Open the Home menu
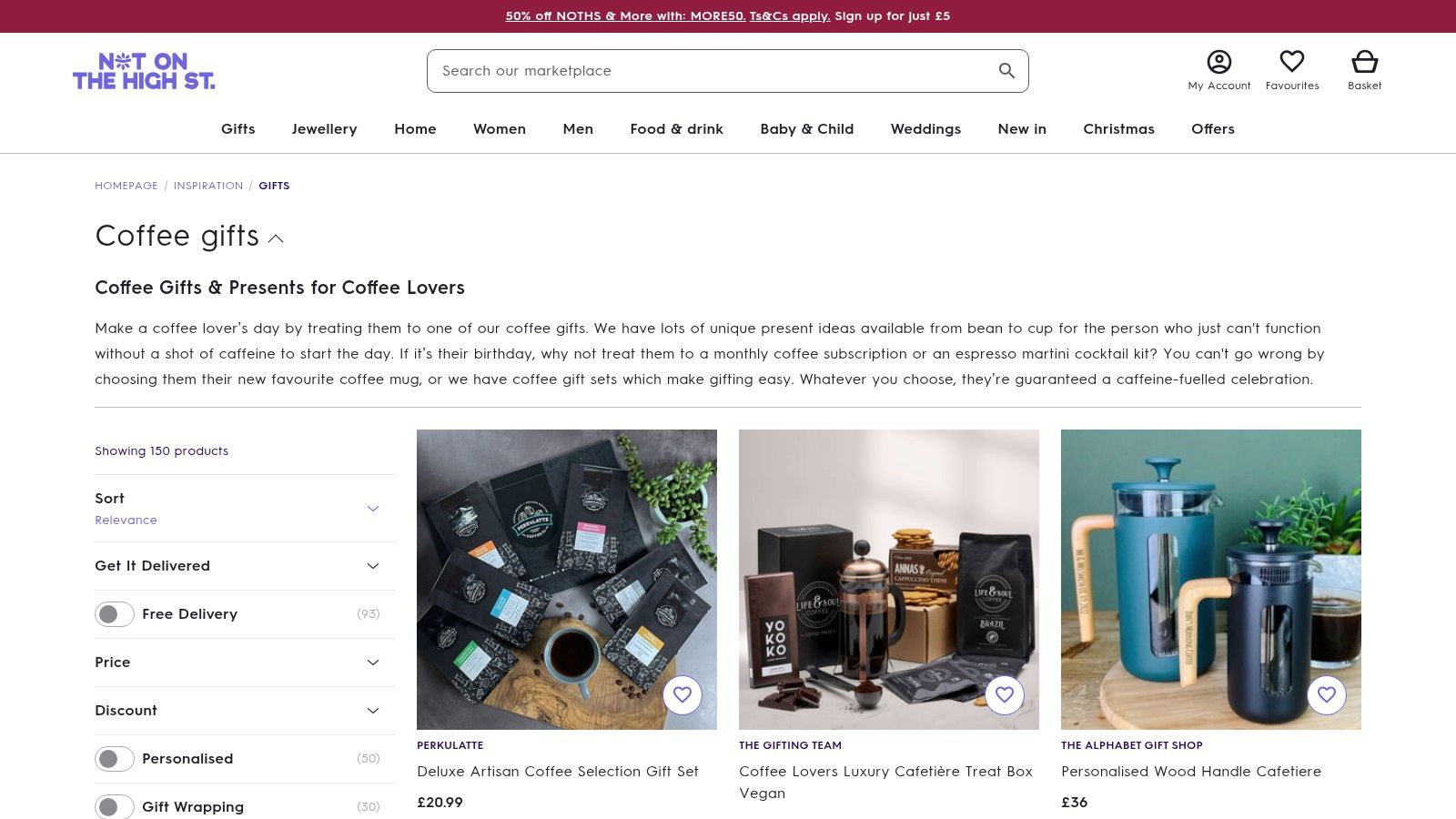Viewport: 1456px width, 819px height. tap(415, 129)
